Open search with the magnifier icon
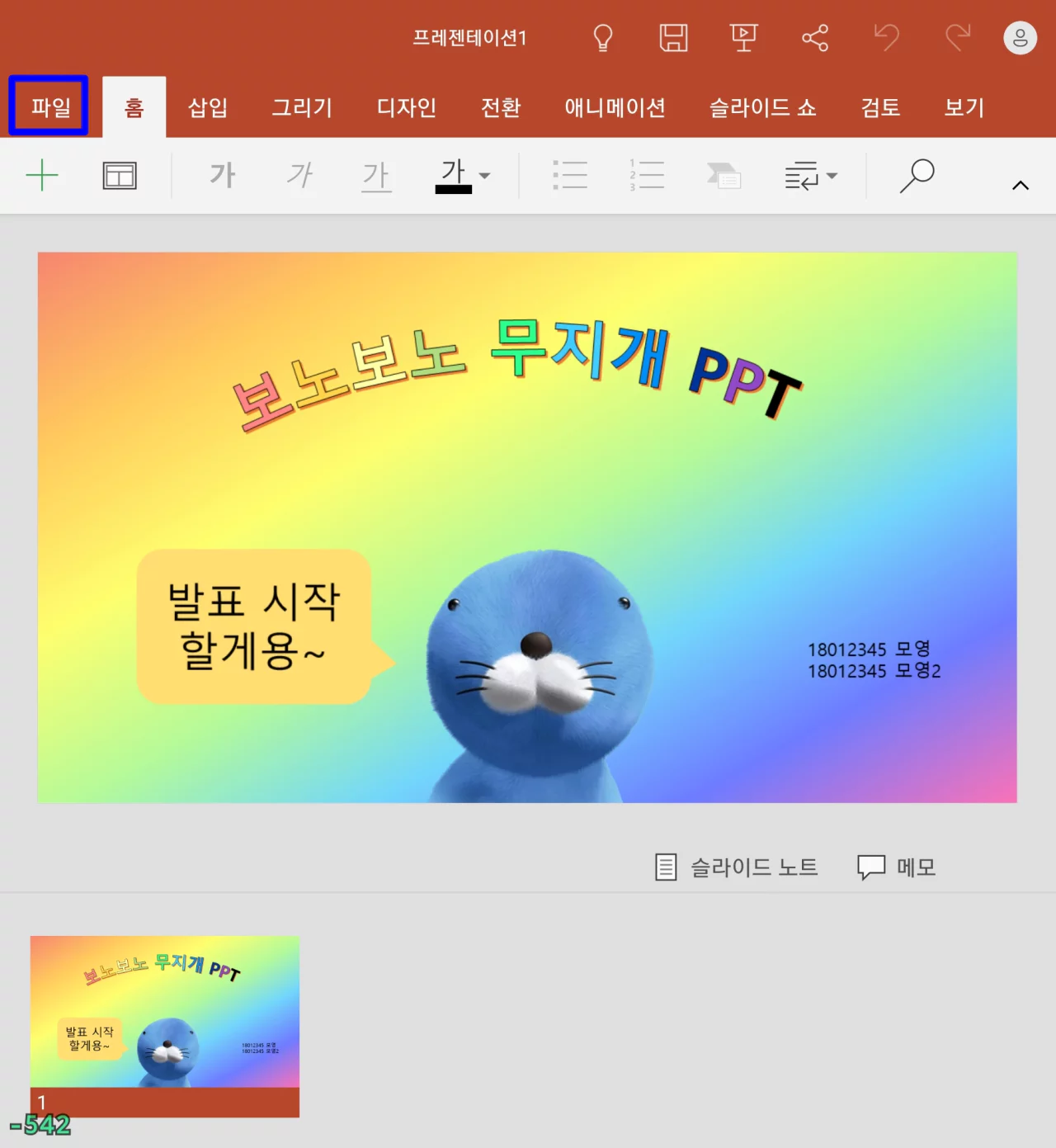Screen dimensions: 1056x1148 click(917, 175)
